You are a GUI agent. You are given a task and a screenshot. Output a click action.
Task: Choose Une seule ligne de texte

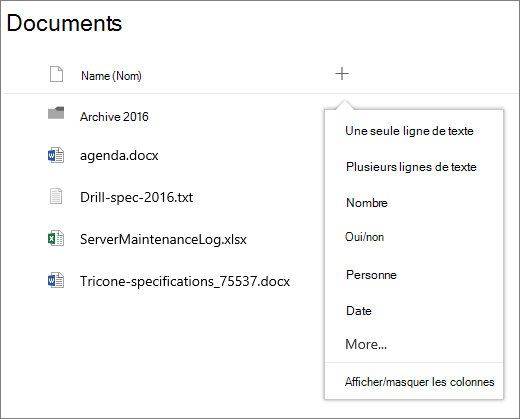(x=409, y=131)
